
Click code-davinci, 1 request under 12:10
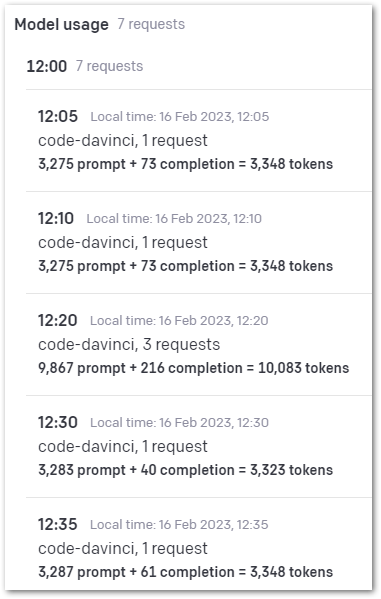123,242
